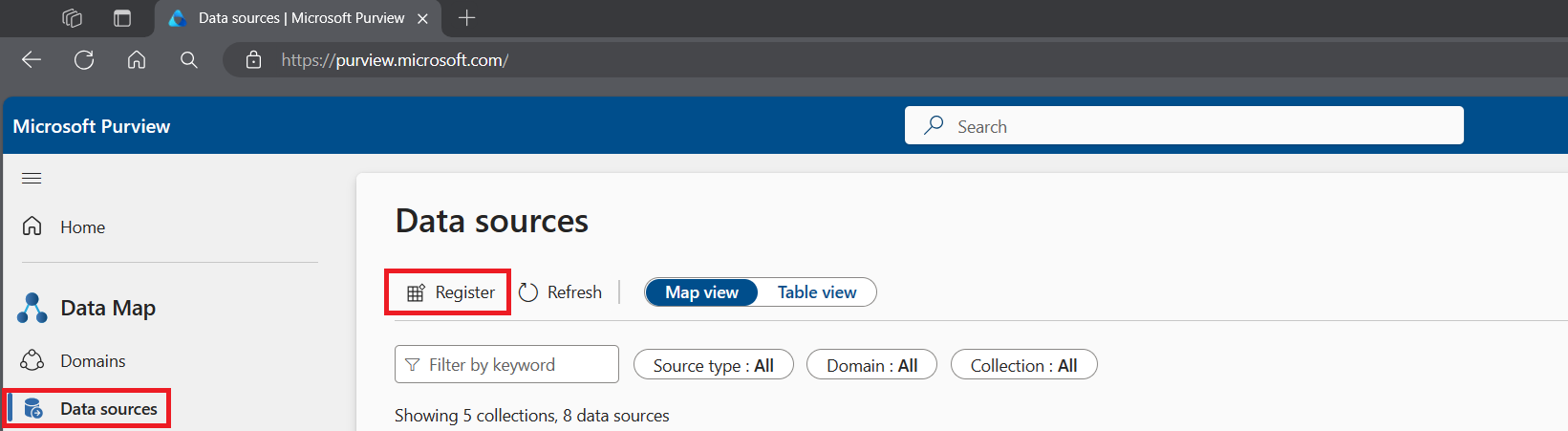
Task: Click the browser search magnifier icon
Action: point(189,60)
